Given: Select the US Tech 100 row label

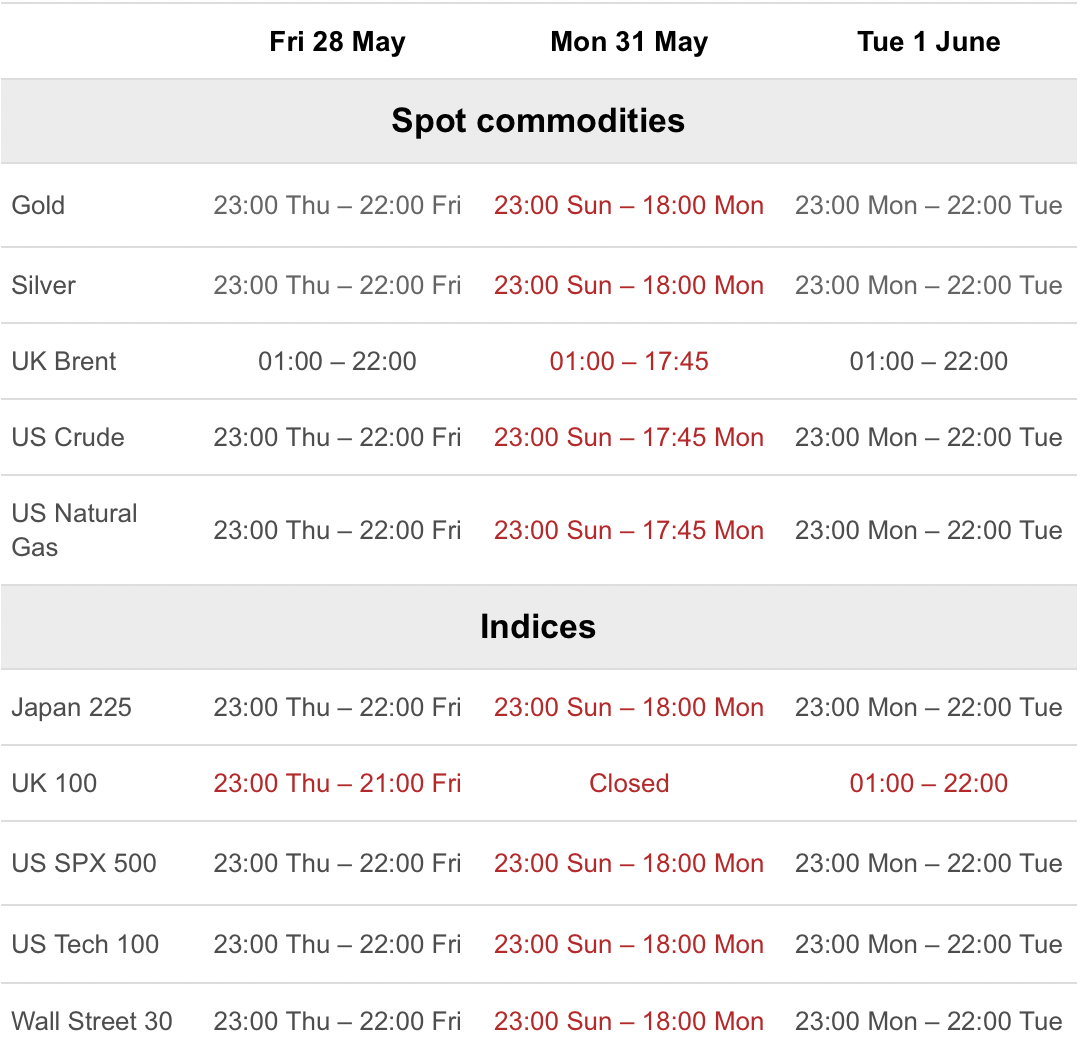Looking at the screenshot, I should tap(85, 944).
